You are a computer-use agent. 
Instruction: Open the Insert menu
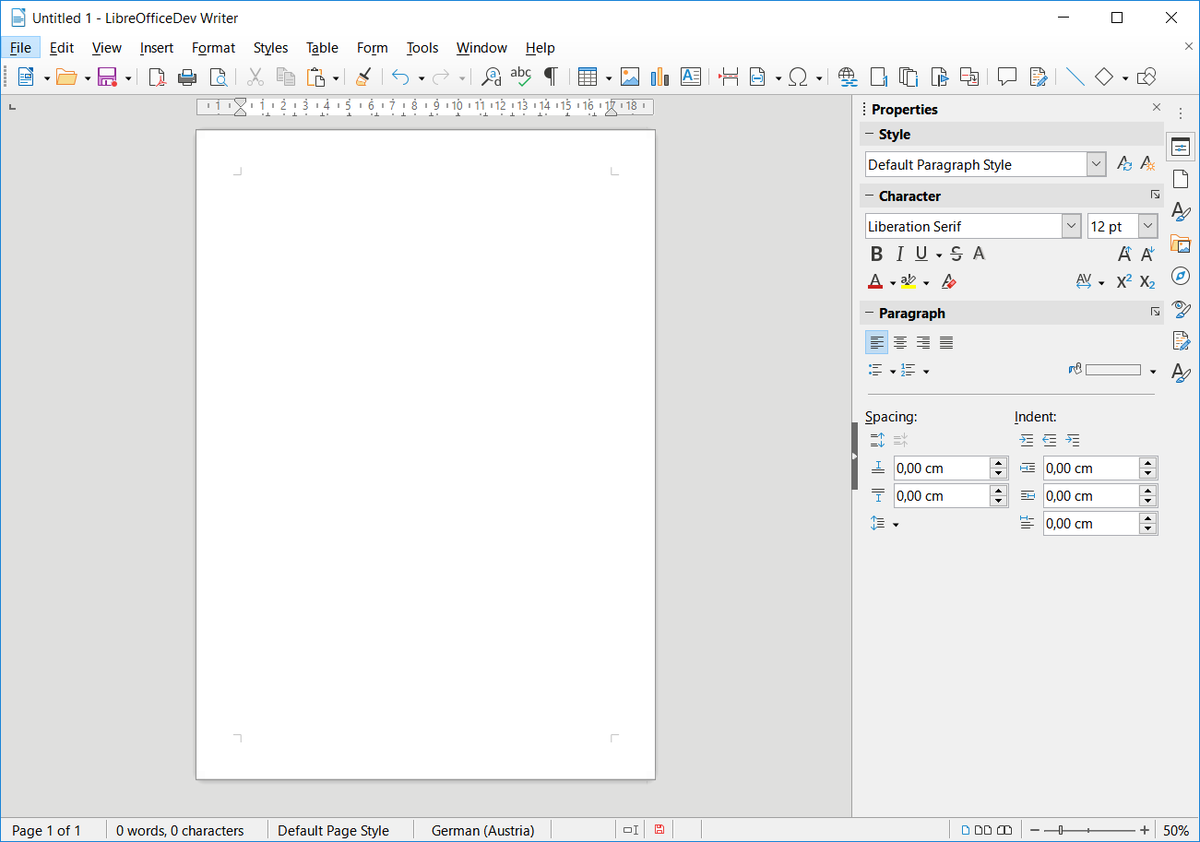click(157, 47)
